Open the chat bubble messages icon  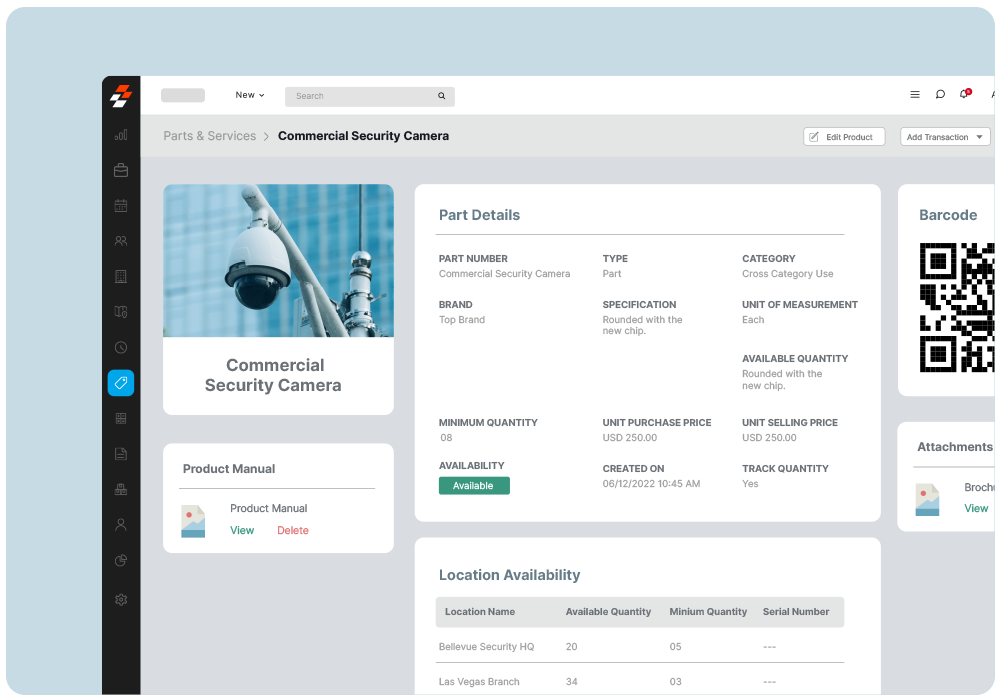(x=940, y=95)
